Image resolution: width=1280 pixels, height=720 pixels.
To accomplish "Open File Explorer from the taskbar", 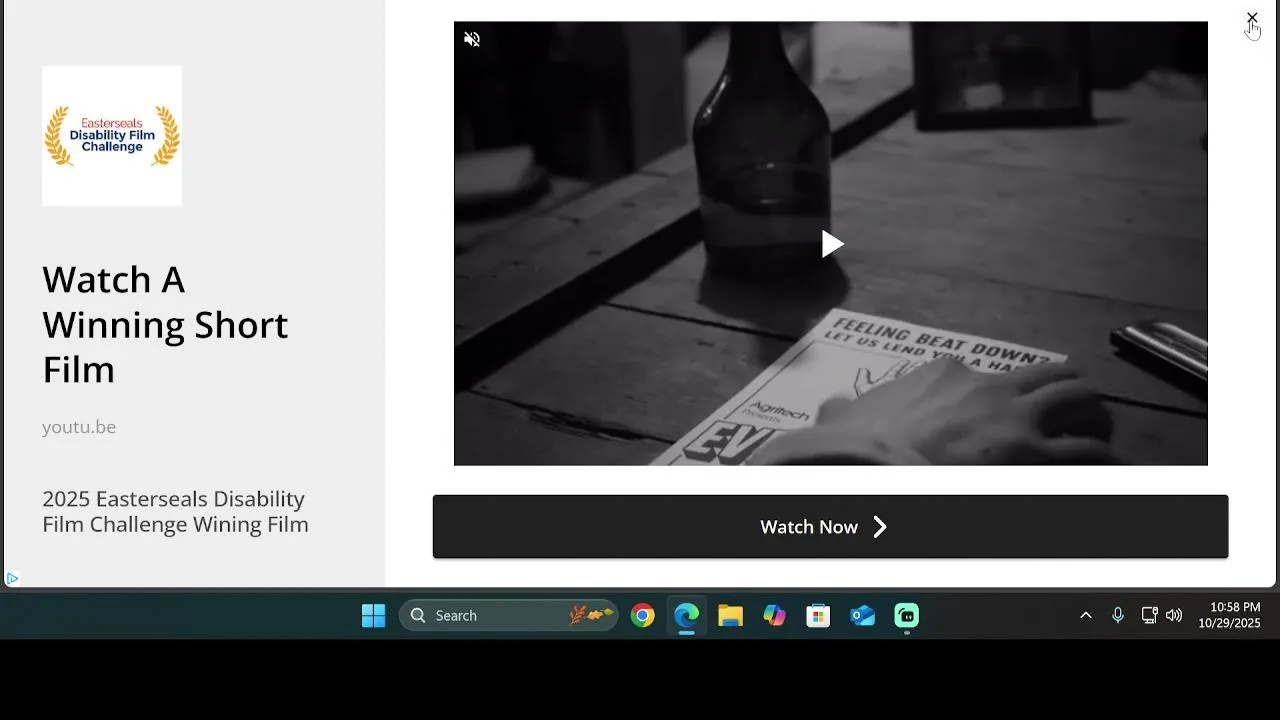I will (x=731, y=616).
